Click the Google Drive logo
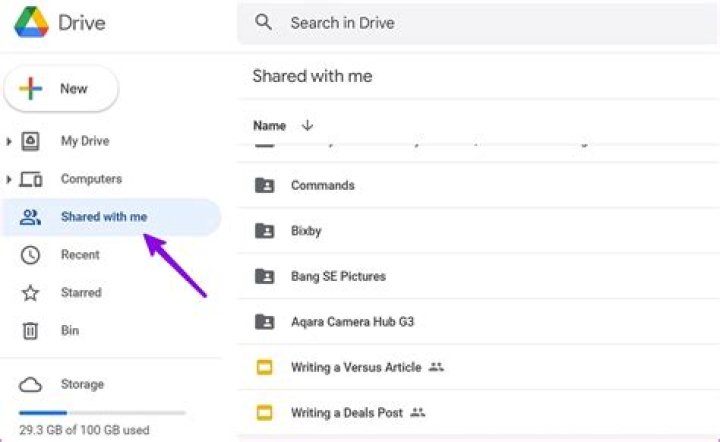Viewport: 720px width, 442px height. click(x=29, y=22)
